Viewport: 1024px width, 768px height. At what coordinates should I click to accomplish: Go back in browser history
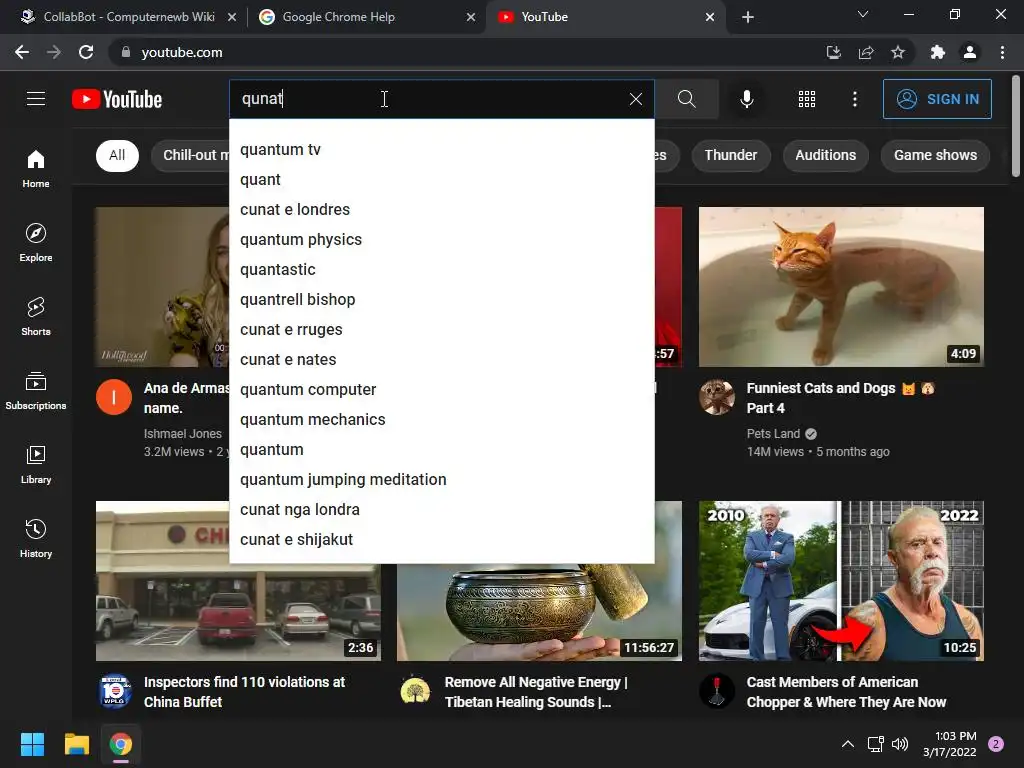click(x=22, y=52)
